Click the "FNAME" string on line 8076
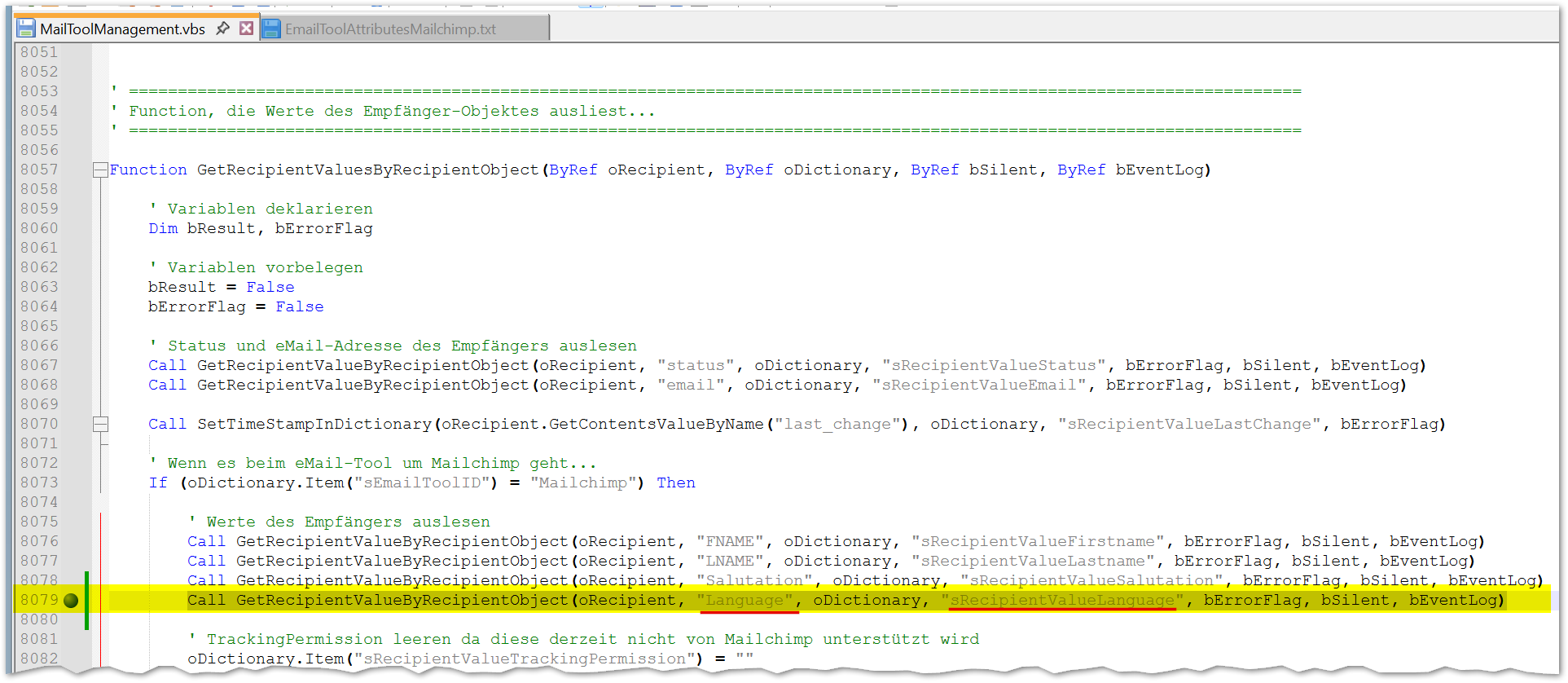The image size is (1568, 683). click(729, 541)
